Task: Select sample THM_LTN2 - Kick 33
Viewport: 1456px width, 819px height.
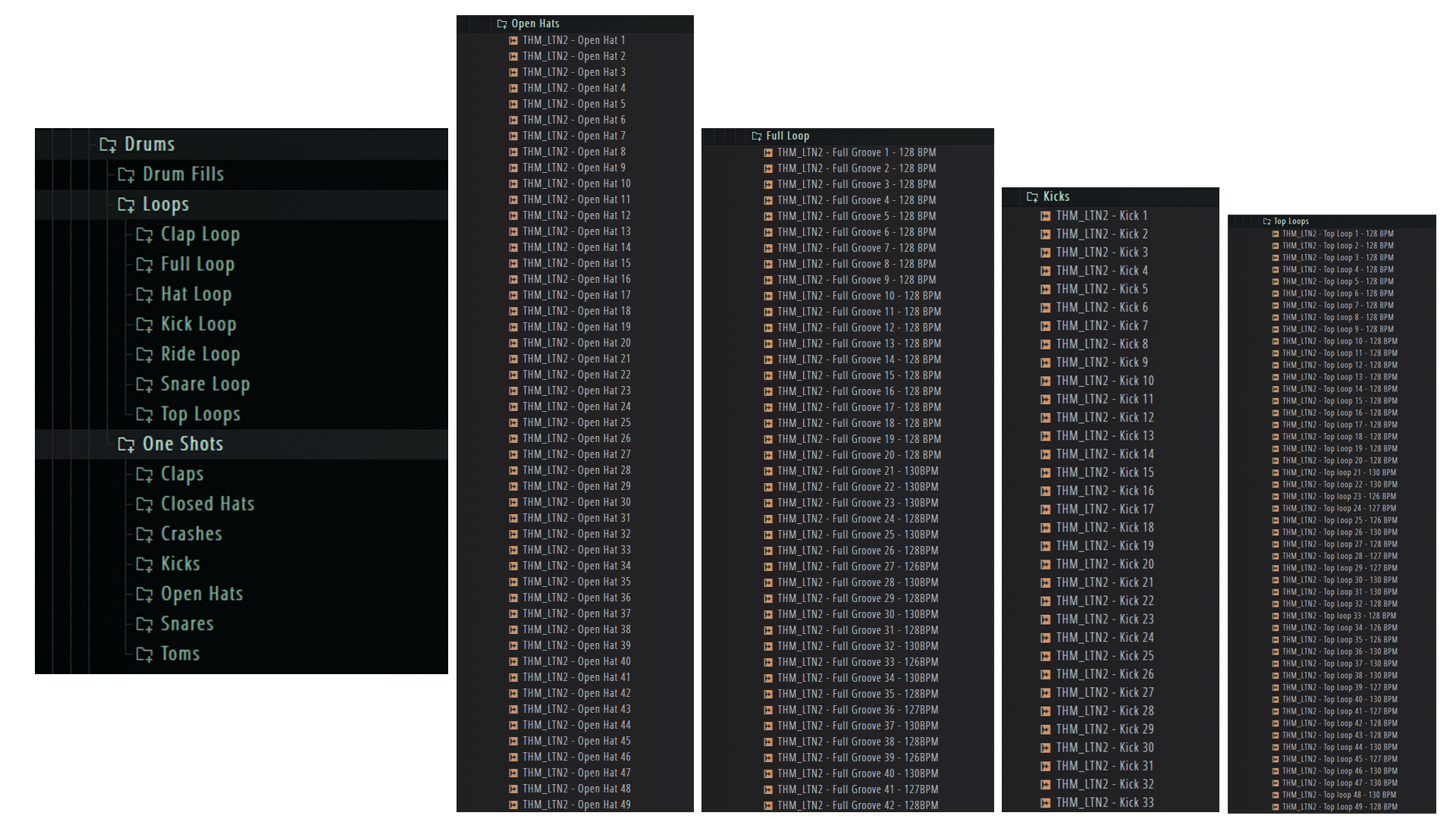Action: point(1104,802)
